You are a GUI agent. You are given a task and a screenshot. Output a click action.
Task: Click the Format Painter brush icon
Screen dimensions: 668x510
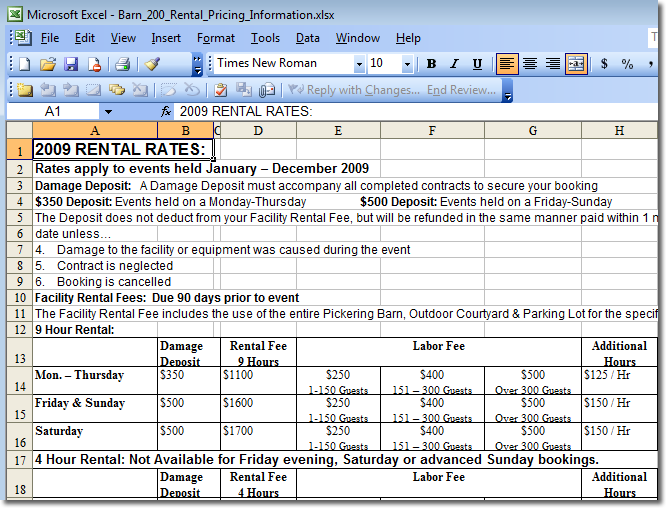152,64
